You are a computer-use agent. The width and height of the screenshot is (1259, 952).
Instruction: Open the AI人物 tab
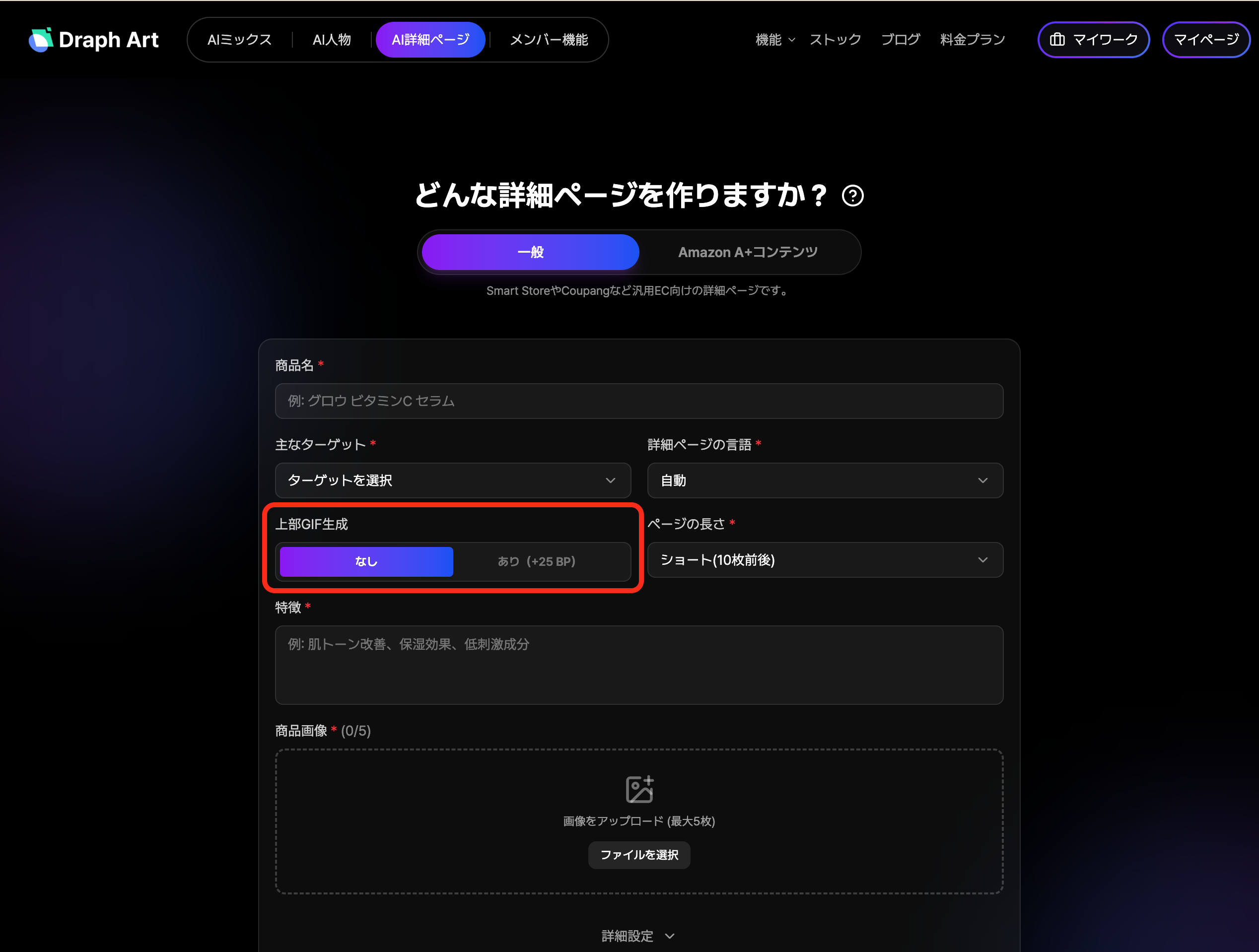(x=332, y=40)
